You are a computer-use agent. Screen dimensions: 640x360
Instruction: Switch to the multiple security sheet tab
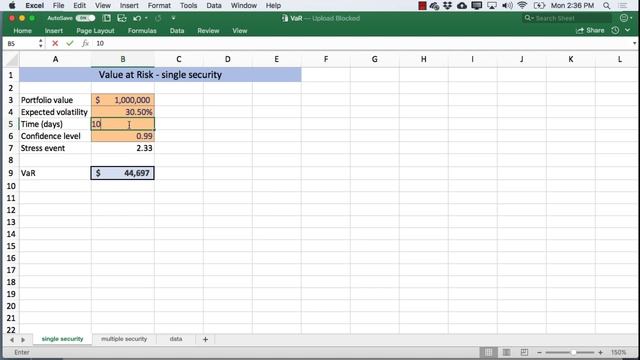pos(124,339)
